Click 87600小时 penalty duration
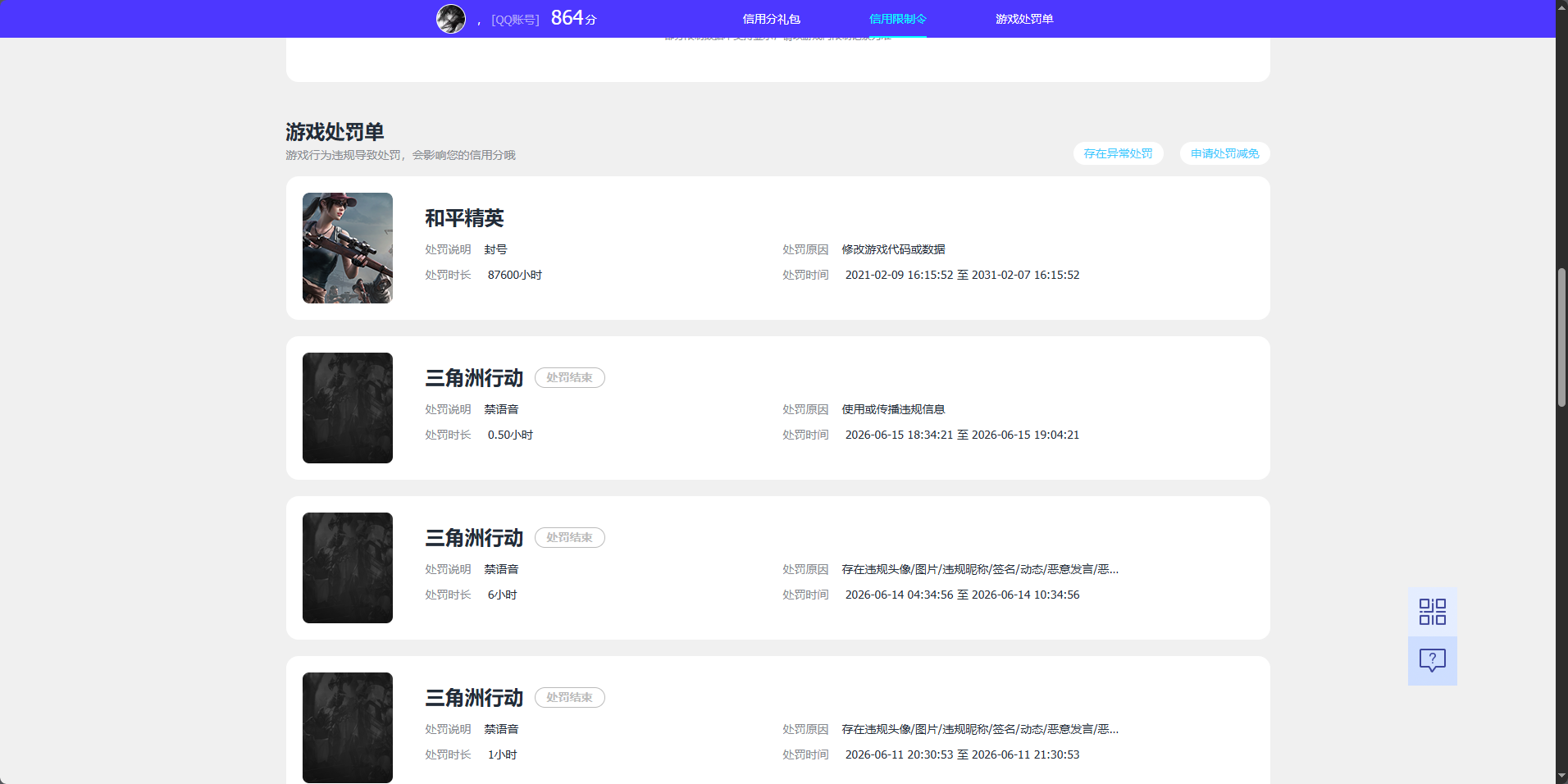1568x784 pixels. click(x=515, y=275)
